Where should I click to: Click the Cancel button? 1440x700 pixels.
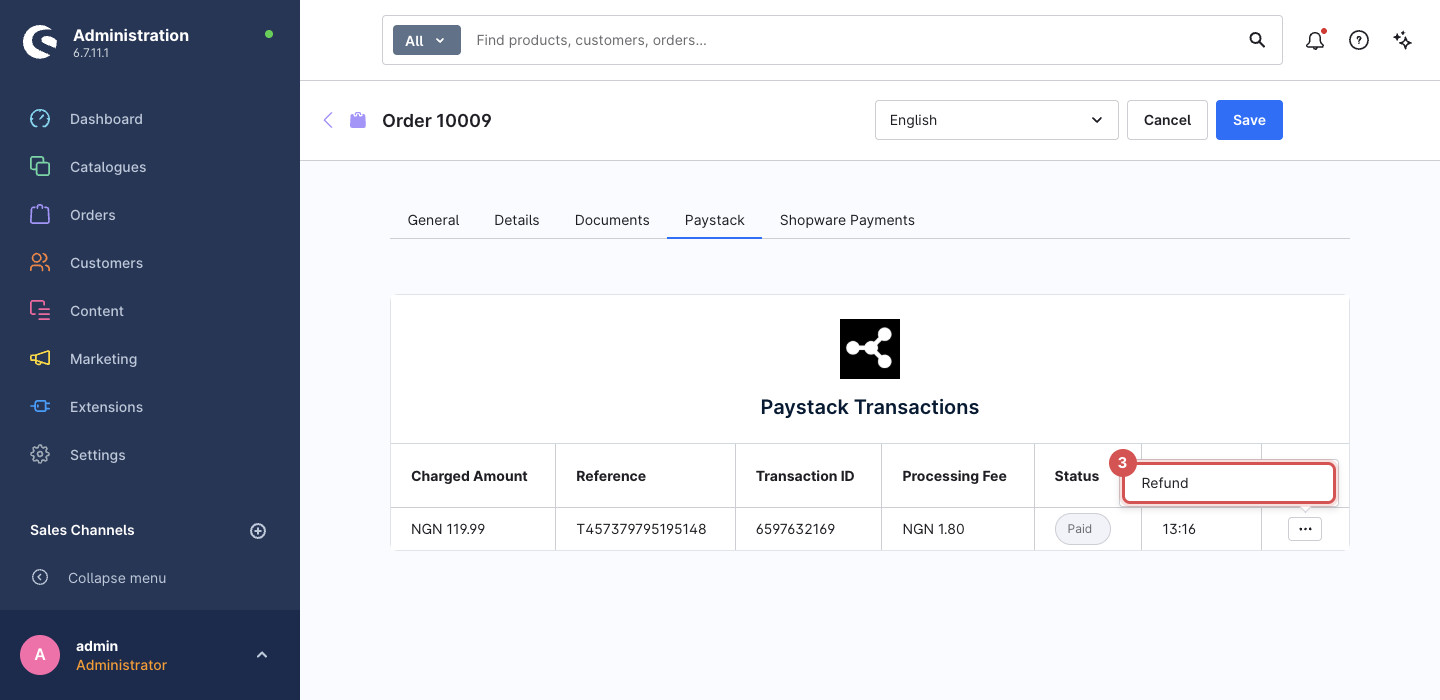(1167, 120)
